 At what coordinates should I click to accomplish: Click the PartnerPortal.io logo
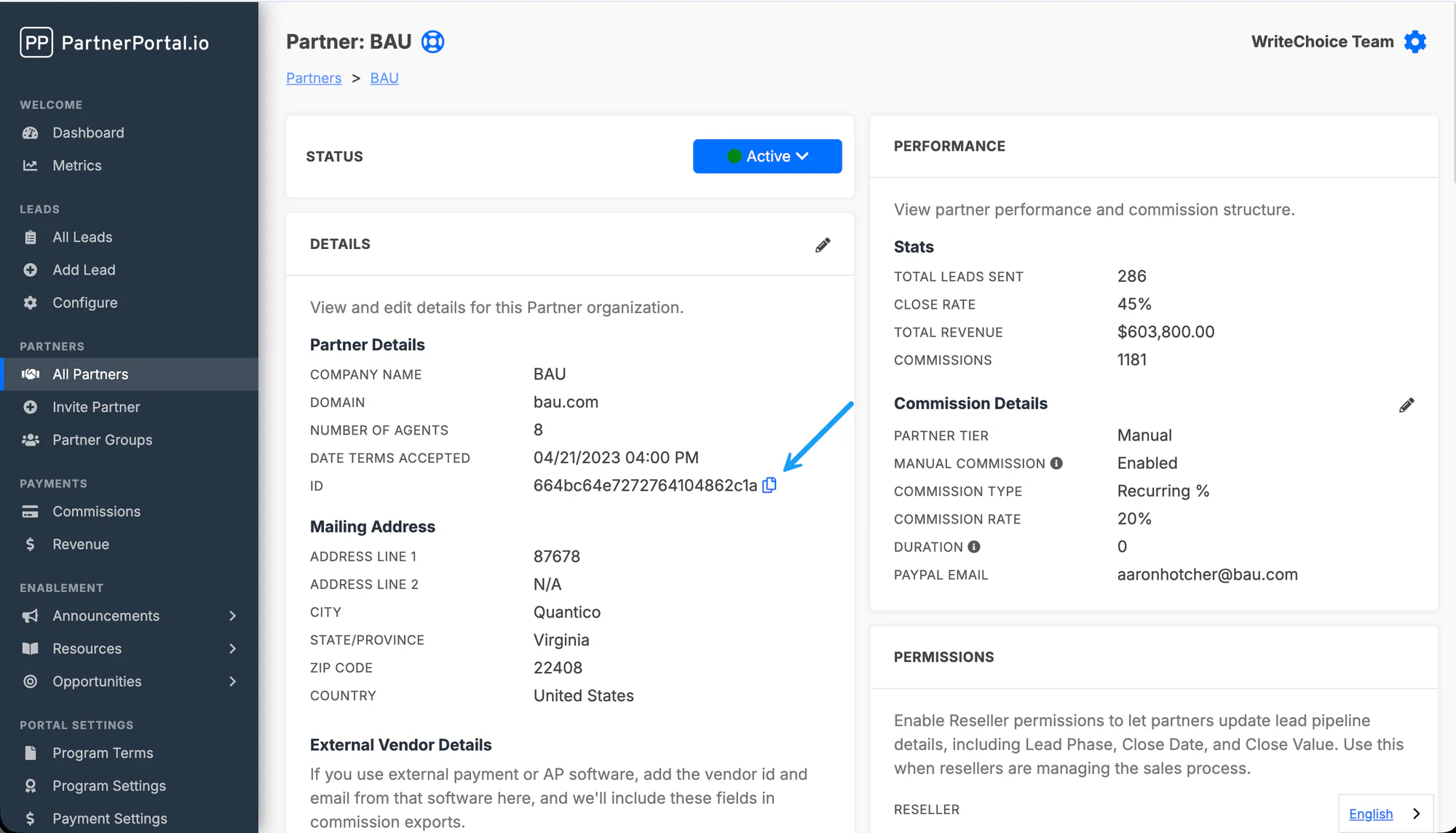pos(114,43)
